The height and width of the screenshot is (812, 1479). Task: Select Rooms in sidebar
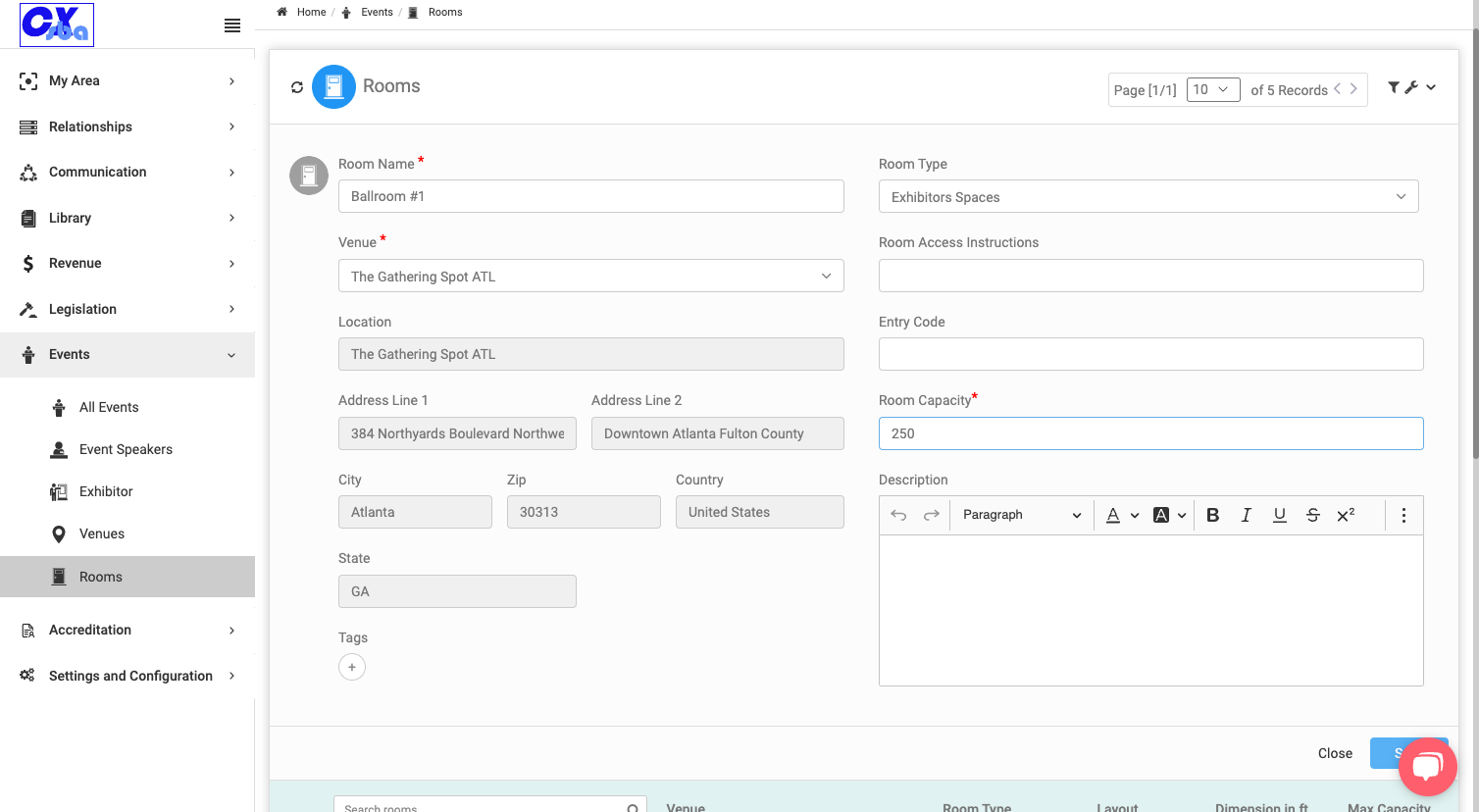pyautogui.click(x=127, y=577)
